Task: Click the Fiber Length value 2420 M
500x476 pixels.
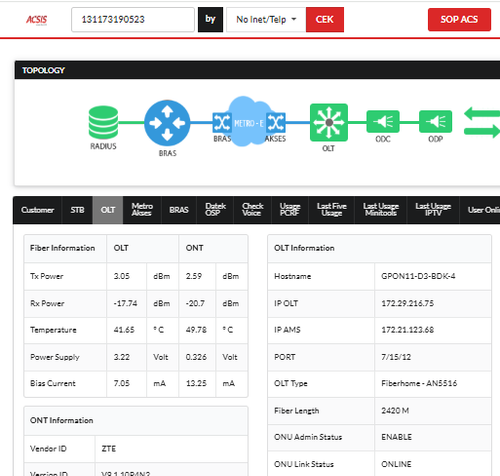Action: (x=395, y=411)
